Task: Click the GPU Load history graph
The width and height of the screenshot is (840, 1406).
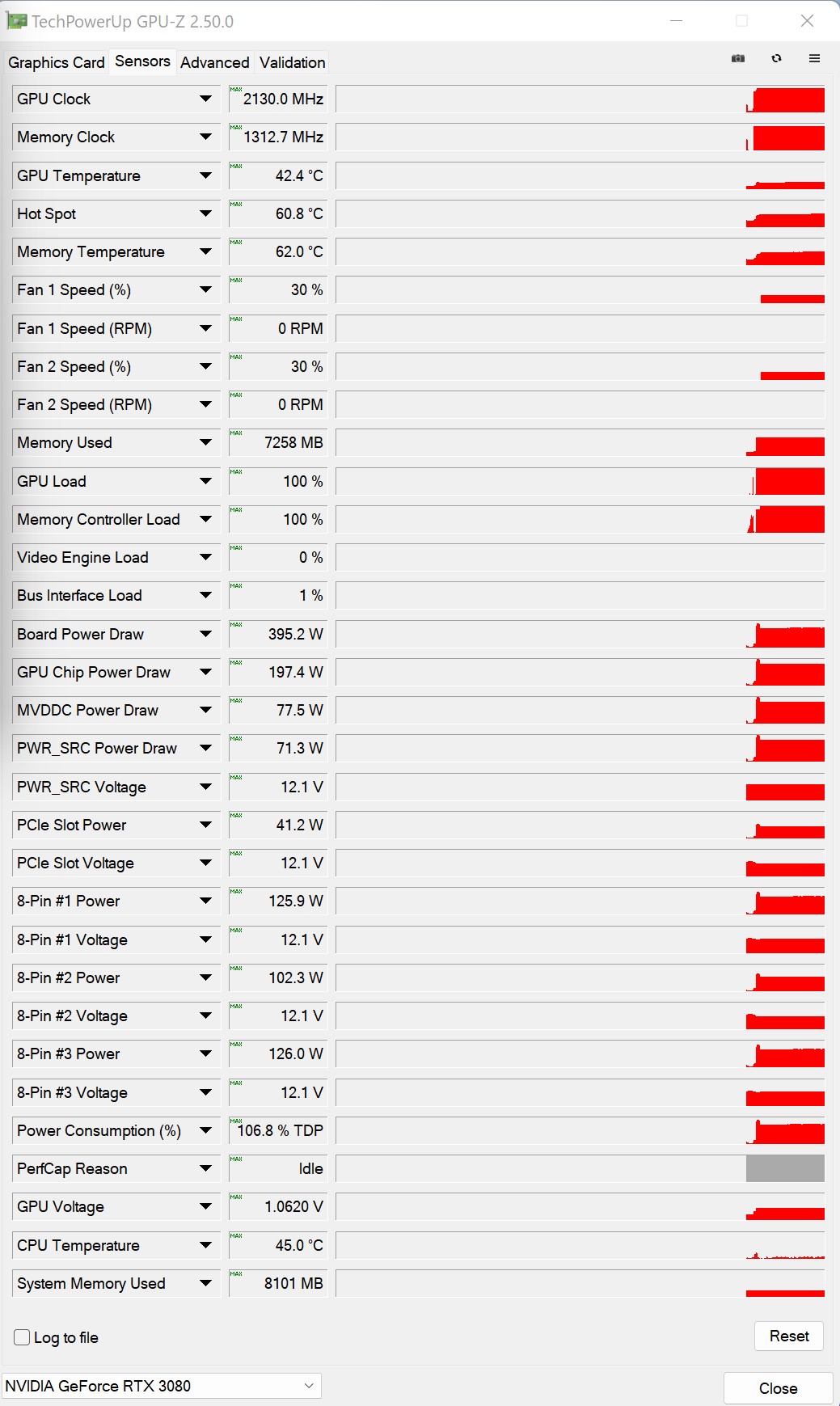Action: (580, 481)
